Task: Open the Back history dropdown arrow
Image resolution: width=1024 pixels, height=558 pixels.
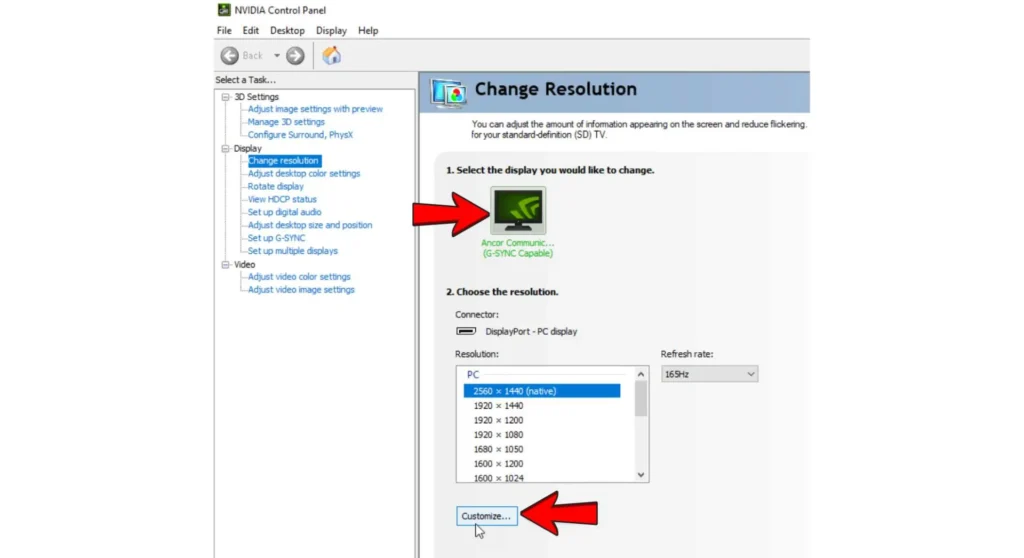Action: click(x=277, y=56)
